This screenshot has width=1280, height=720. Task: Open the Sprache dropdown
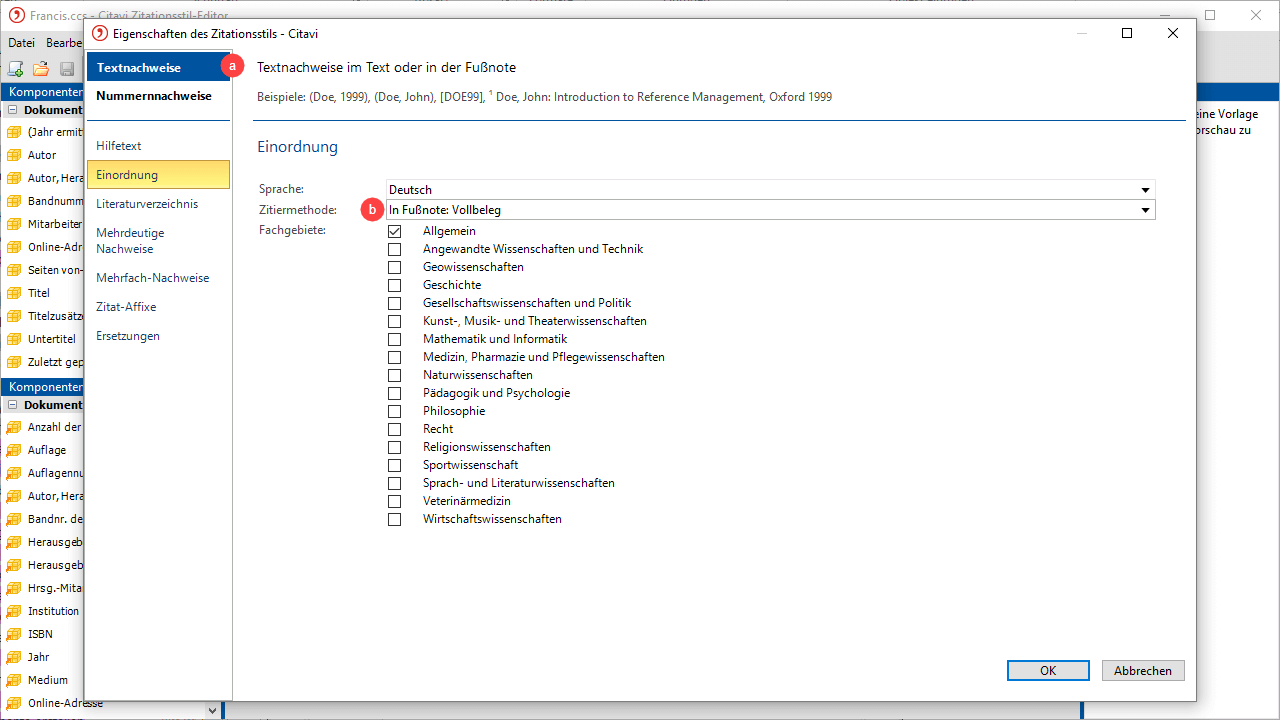tap(1145, 190)
